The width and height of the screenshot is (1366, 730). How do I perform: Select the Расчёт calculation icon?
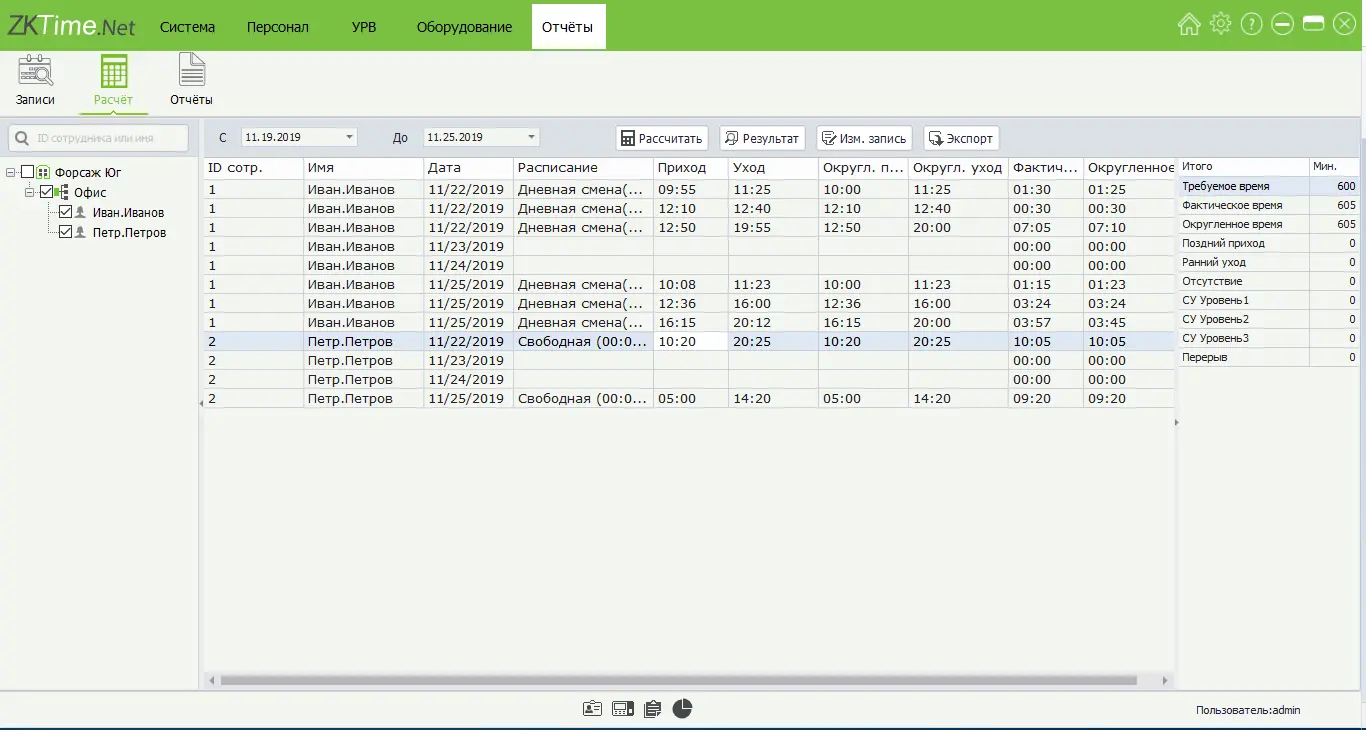coord(113,72)
